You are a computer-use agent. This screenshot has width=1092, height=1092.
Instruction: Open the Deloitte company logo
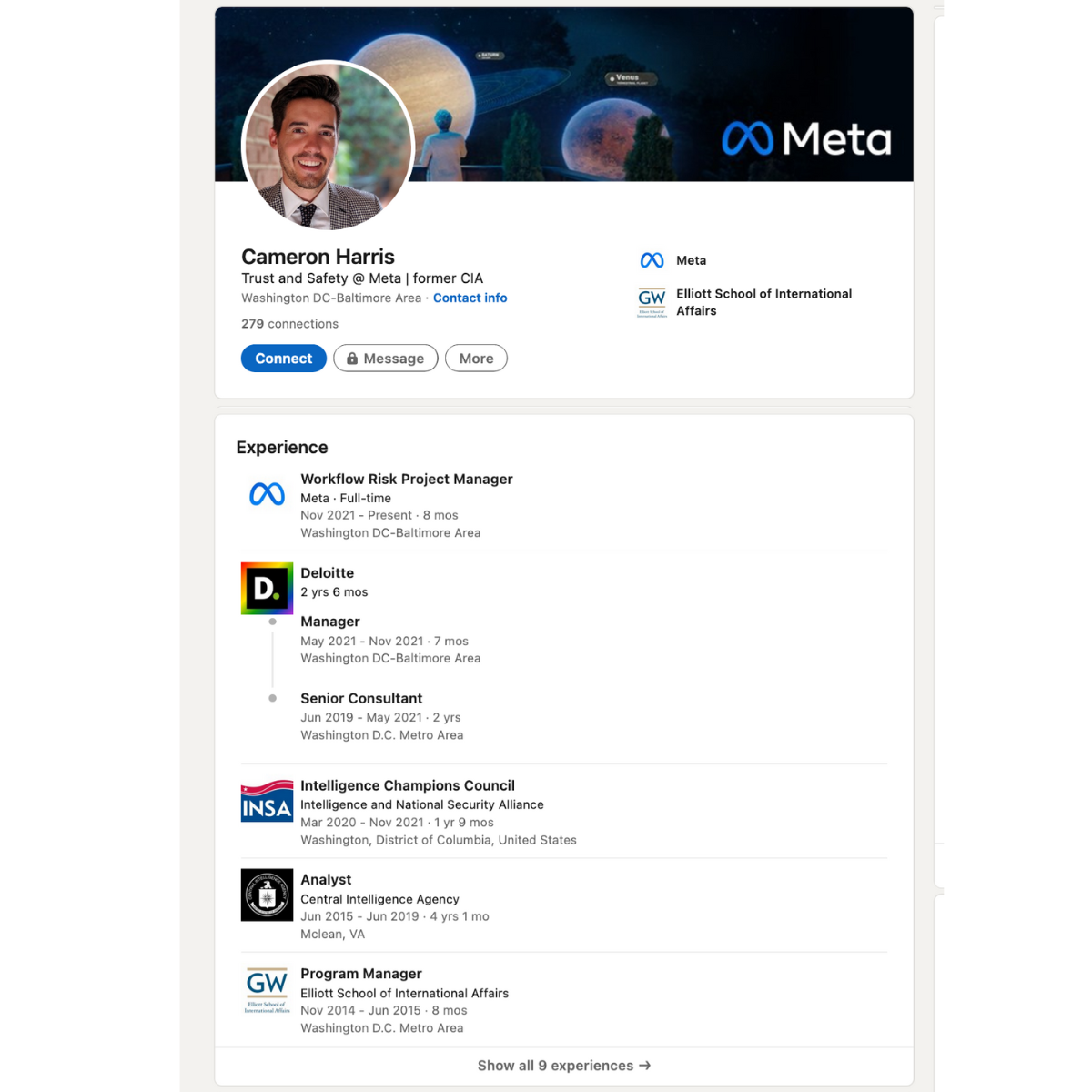tap(267, 588)
